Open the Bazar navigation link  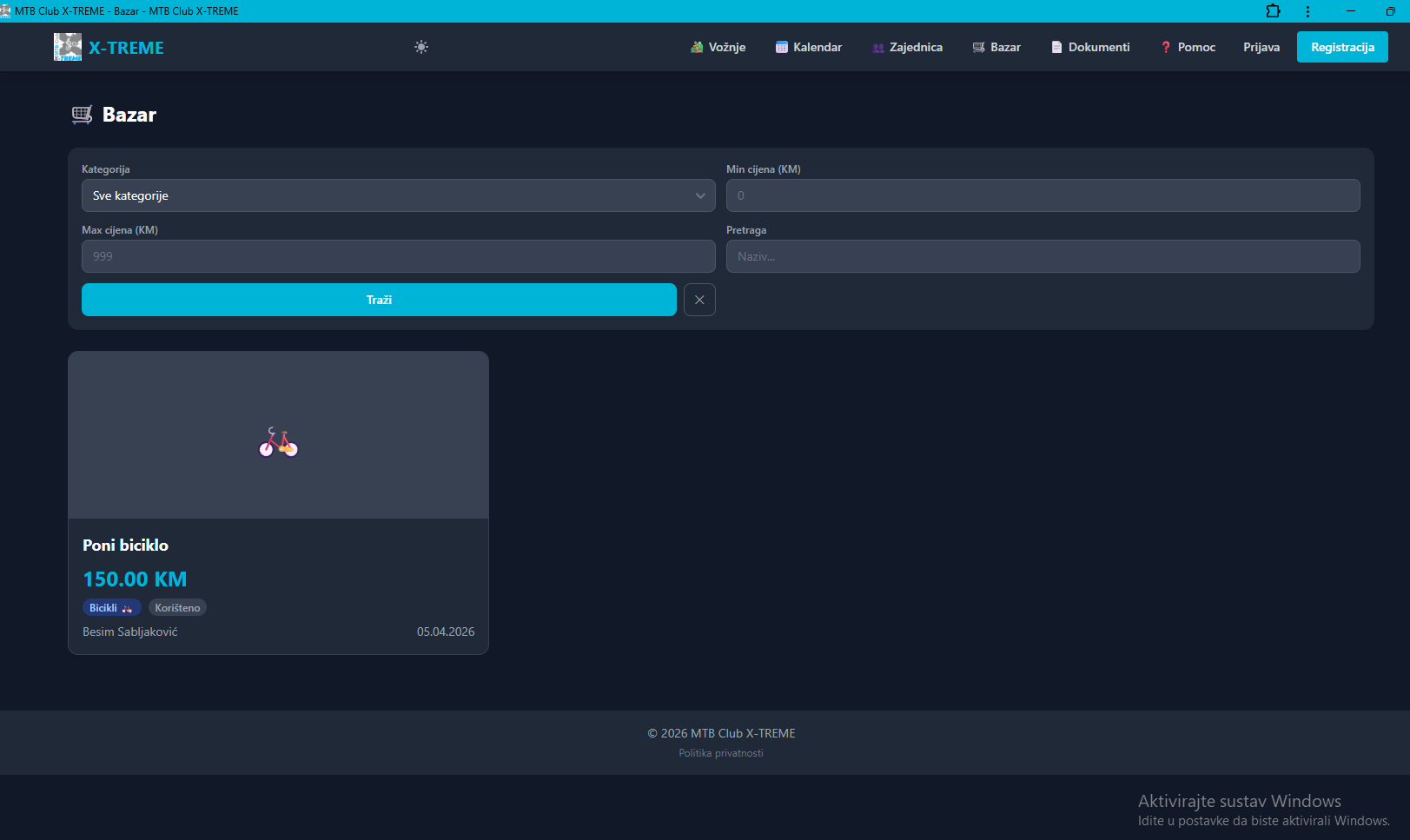[x=996, y=47]
